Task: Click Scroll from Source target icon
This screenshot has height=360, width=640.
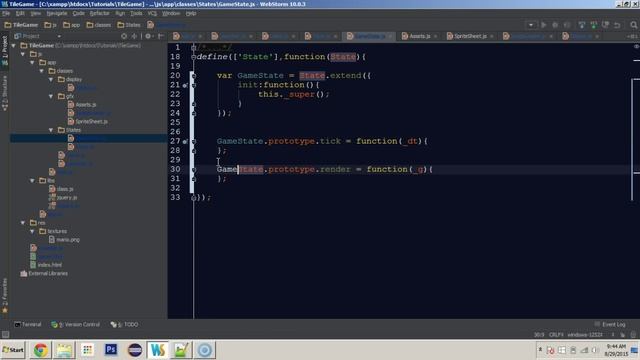Action: tap(124, 36)
